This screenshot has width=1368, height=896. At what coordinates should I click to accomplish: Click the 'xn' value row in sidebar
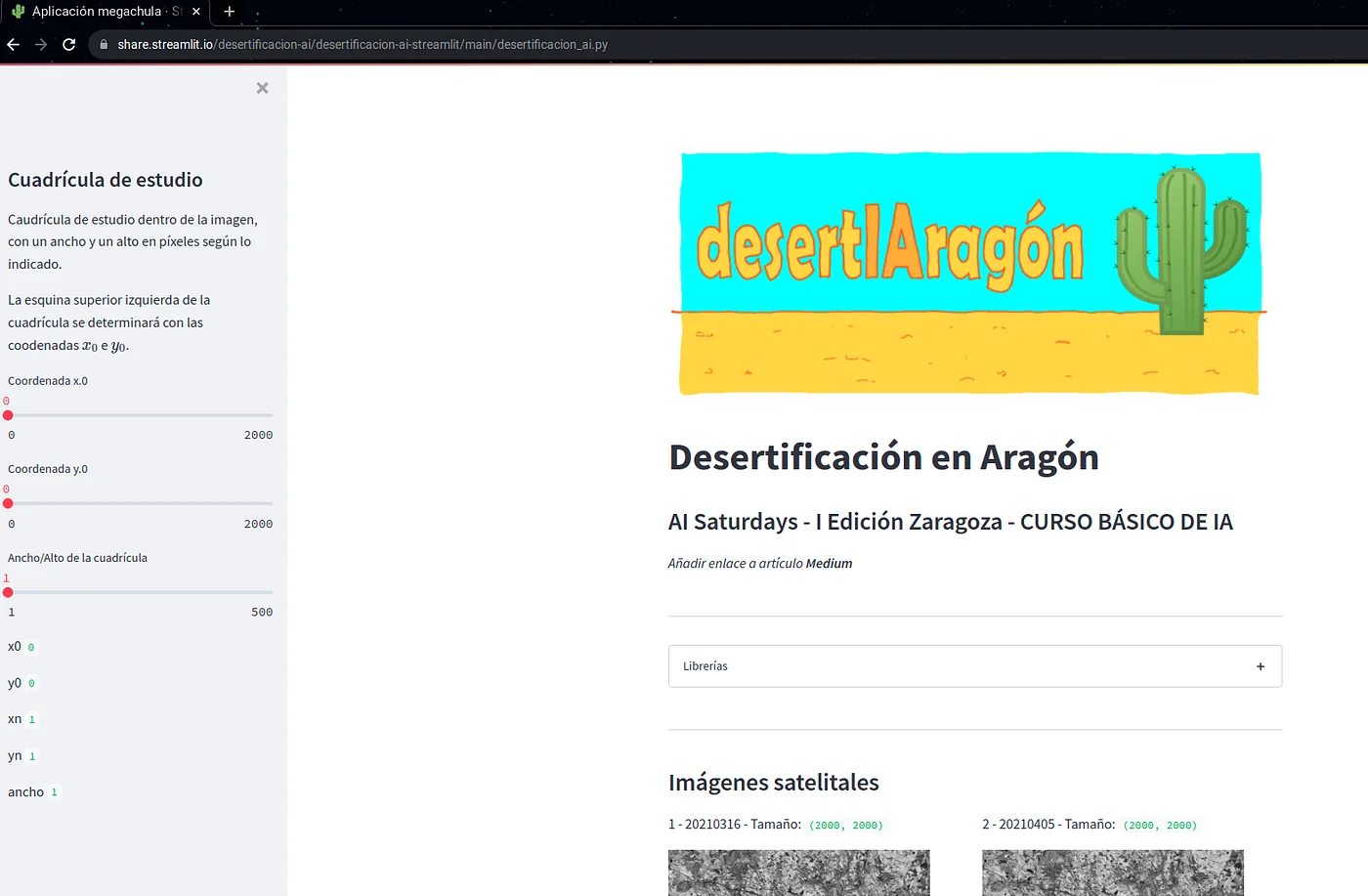tap(21, 719)
